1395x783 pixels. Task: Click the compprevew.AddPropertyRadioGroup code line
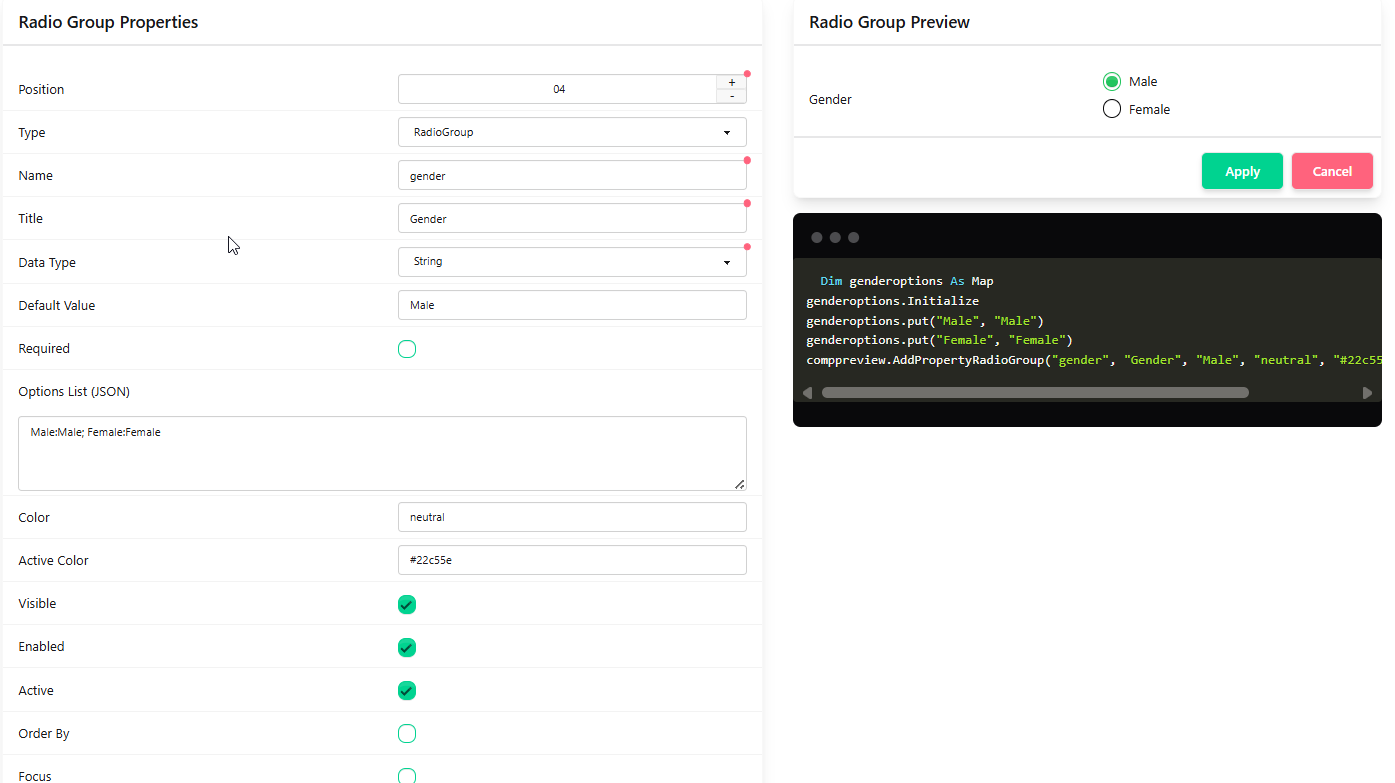pos(1094,360)
